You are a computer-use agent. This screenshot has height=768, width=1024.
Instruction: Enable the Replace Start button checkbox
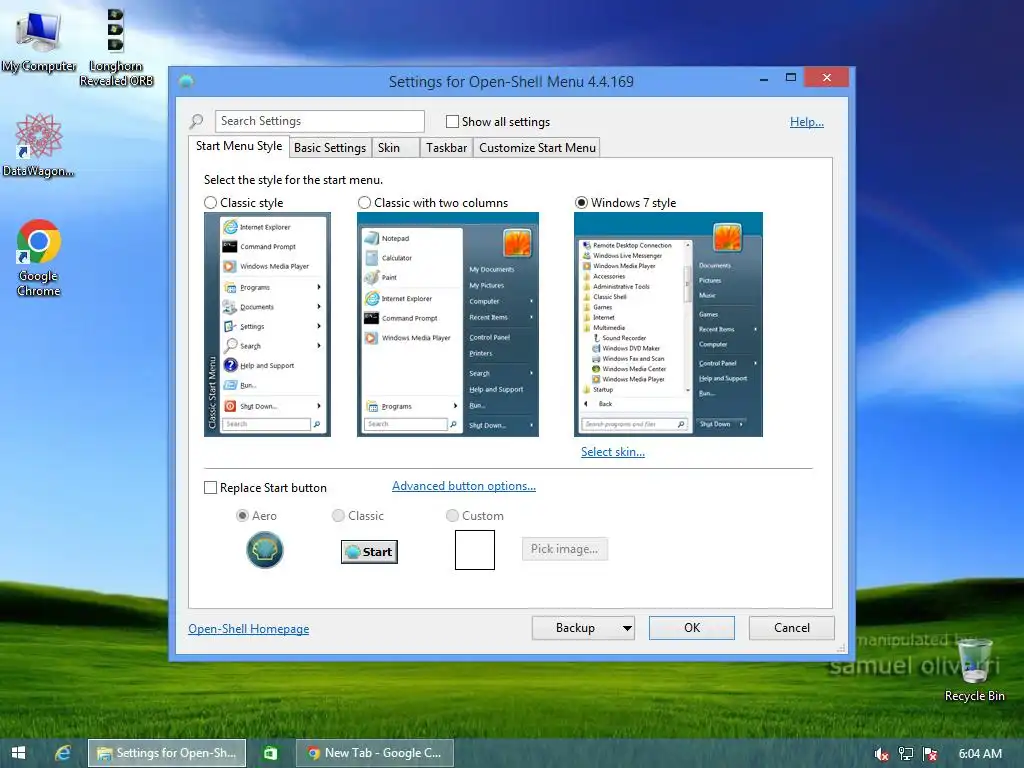coord(210,488)
